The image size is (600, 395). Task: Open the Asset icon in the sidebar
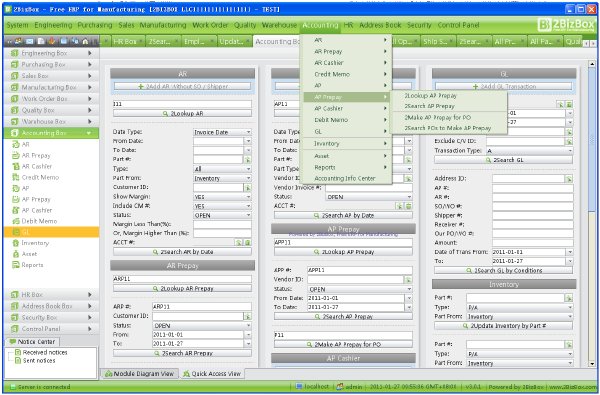click(16, 254)
